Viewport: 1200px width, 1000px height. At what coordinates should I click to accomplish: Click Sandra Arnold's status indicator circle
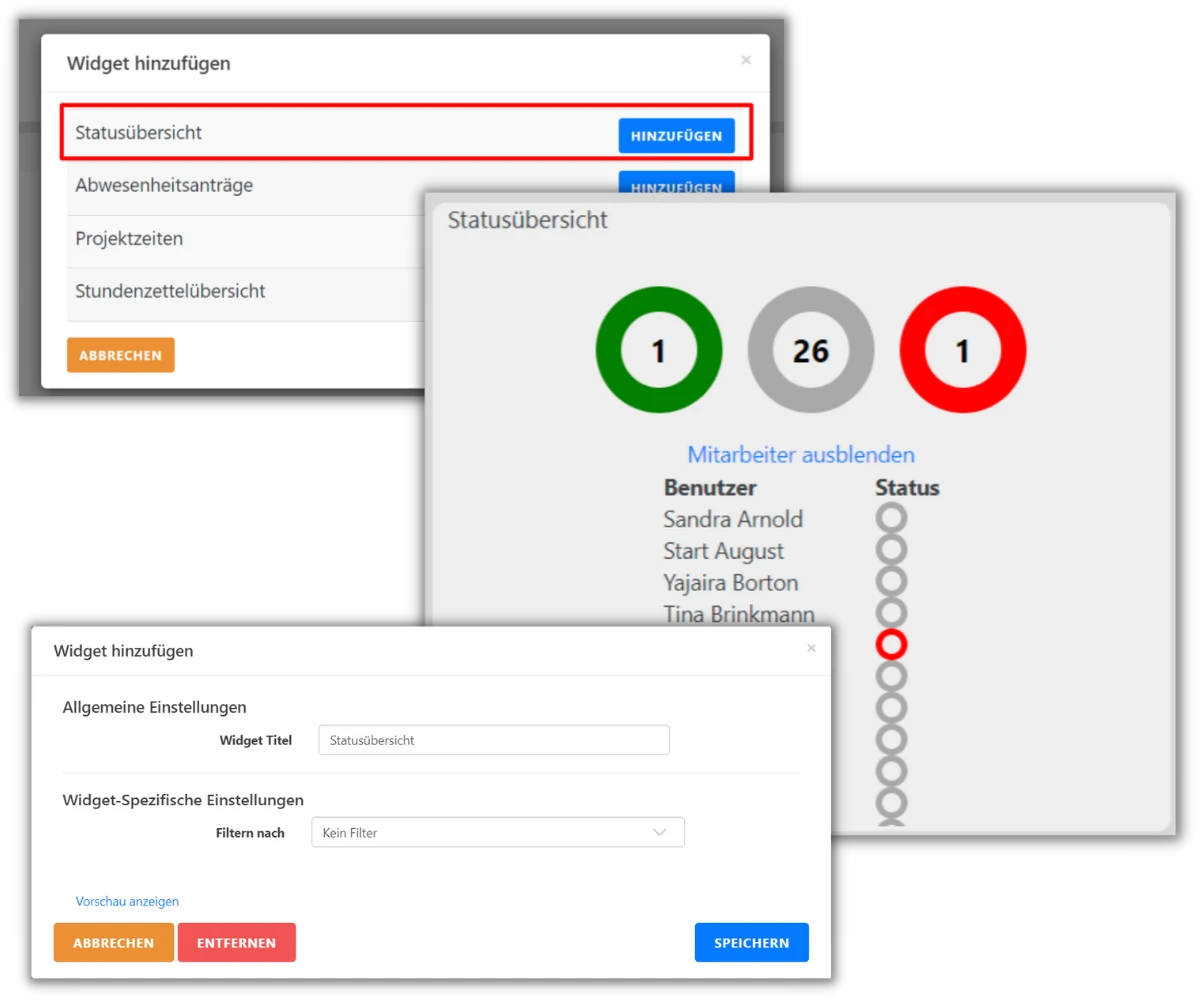[x=891, y=516]
